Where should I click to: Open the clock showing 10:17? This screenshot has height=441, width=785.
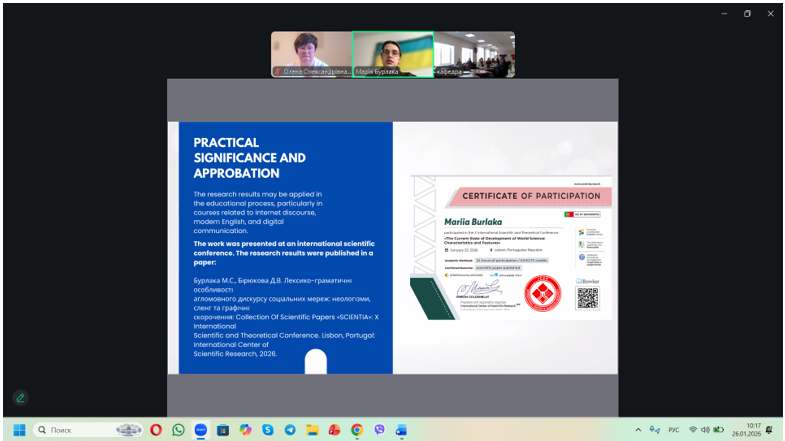tap(747, 430)
